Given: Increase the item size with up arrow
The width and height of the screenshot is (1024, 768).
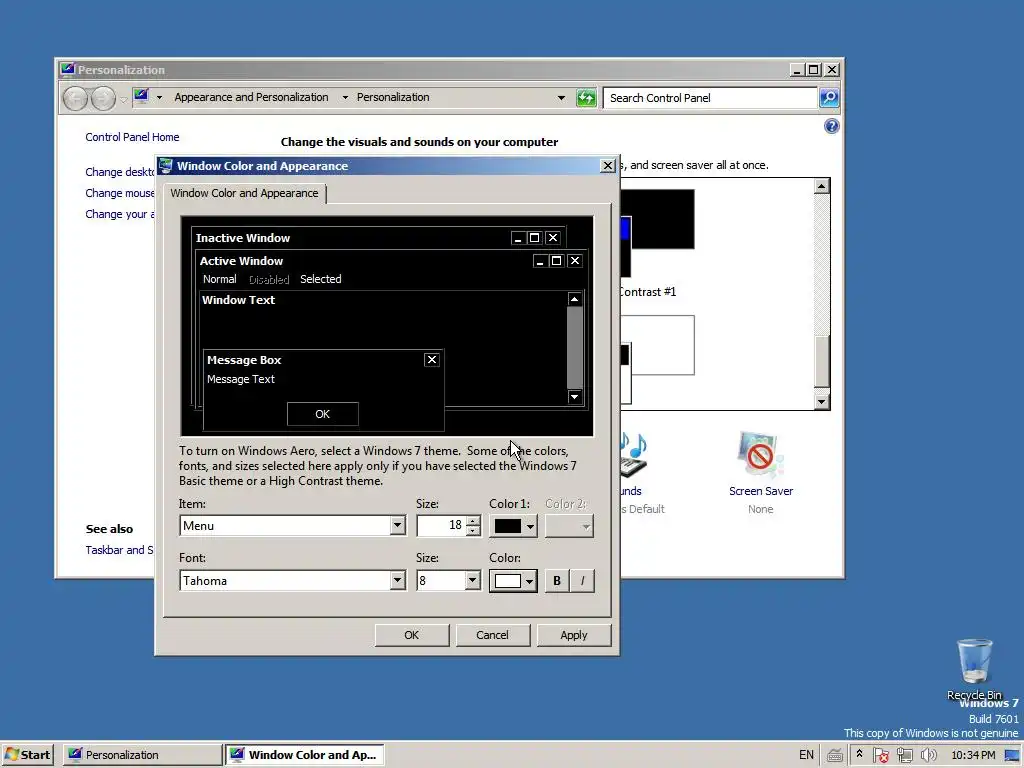Looking at the screenshot, I should tap(473, 520).
